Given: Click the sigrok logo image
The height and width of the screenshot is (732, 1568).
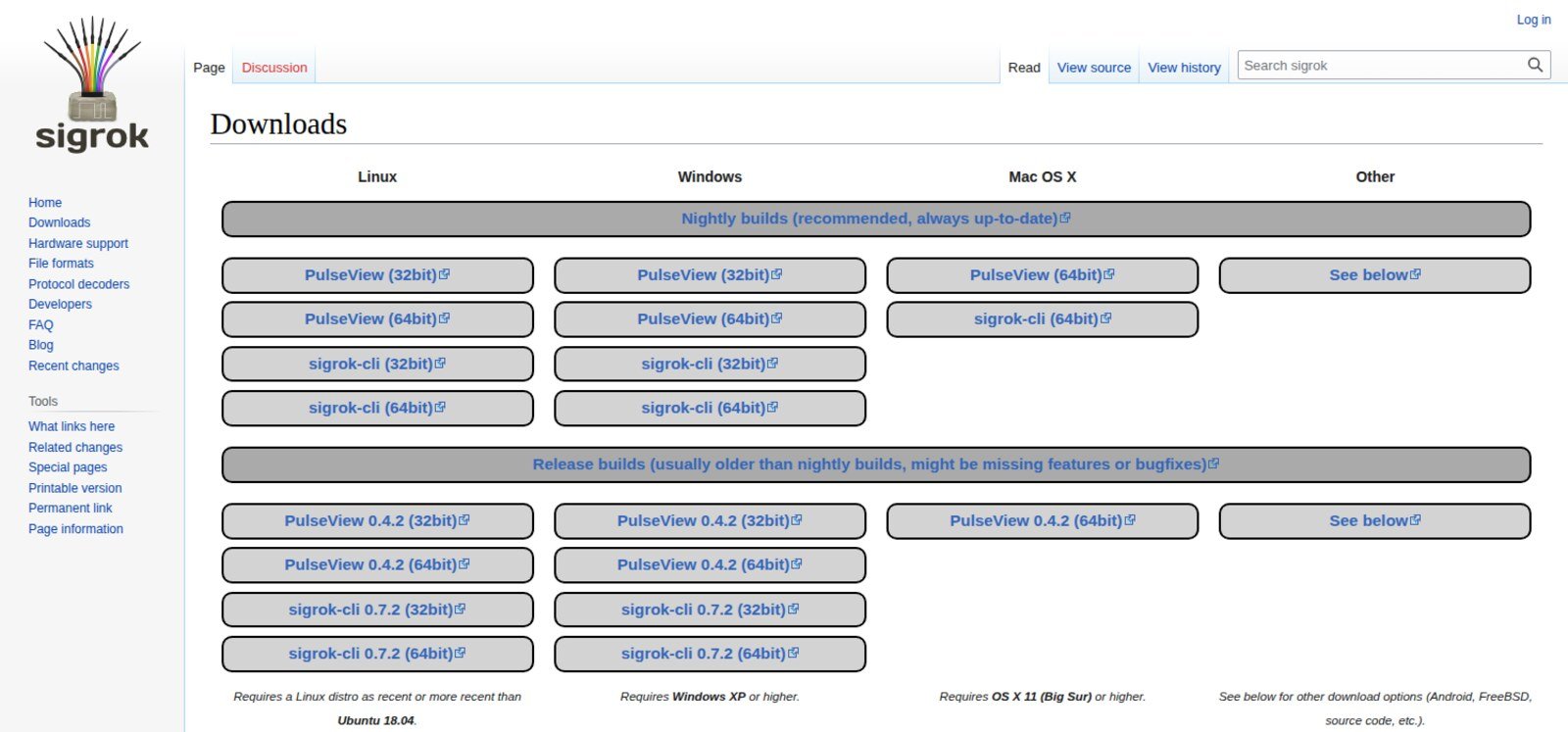Looking at the screenshot, I should (92, 84).
